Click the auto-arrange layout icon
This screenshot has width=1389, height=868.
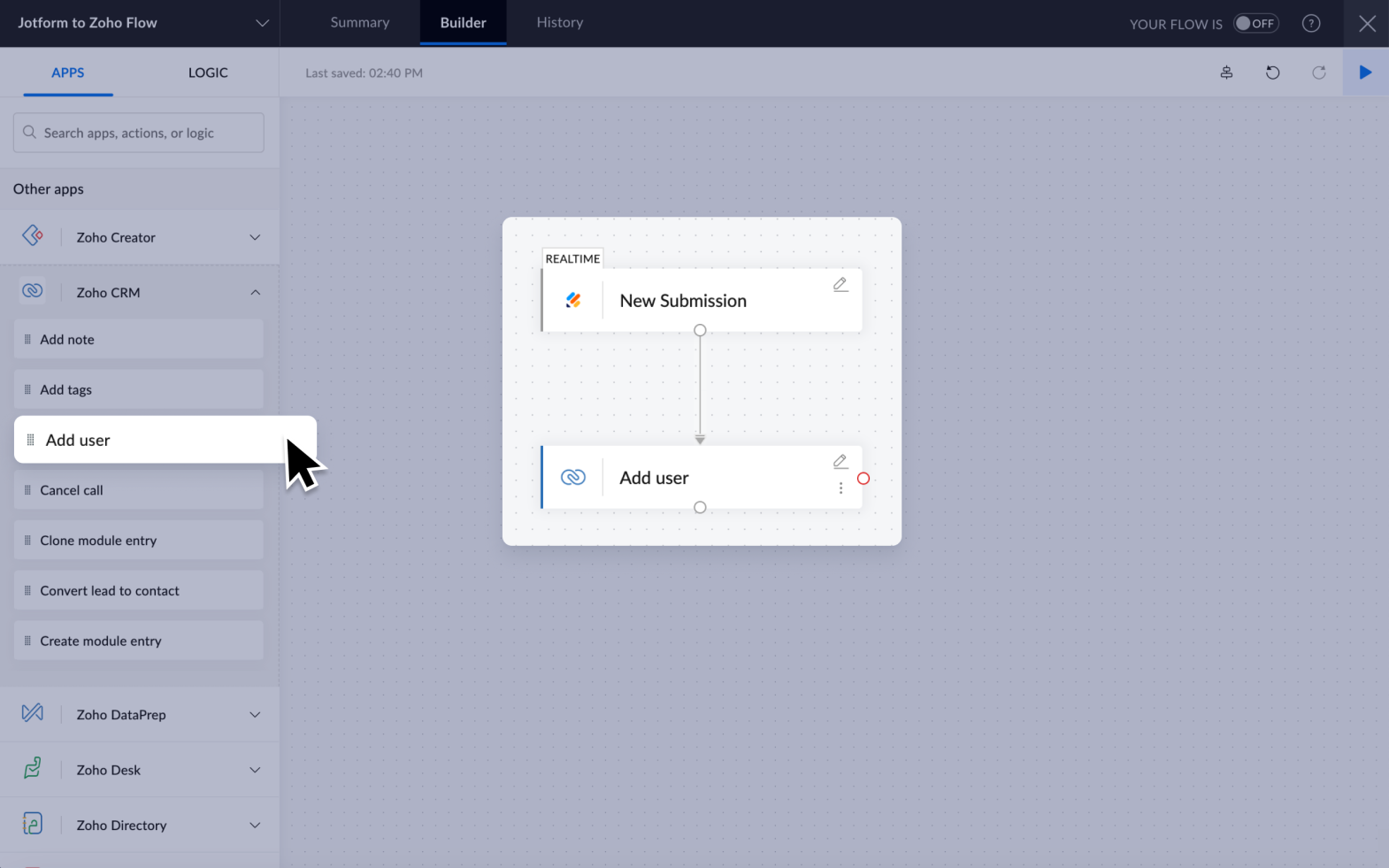pyautogui.click(x=1226, y=73)
